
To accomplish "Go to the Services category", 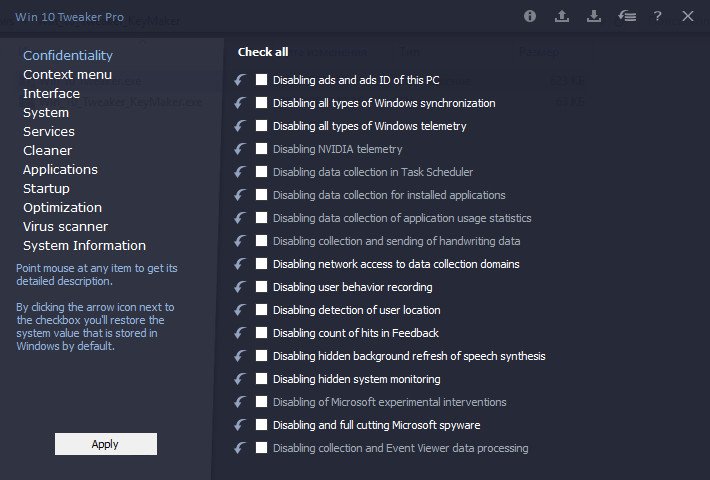I will pos(49,131).
